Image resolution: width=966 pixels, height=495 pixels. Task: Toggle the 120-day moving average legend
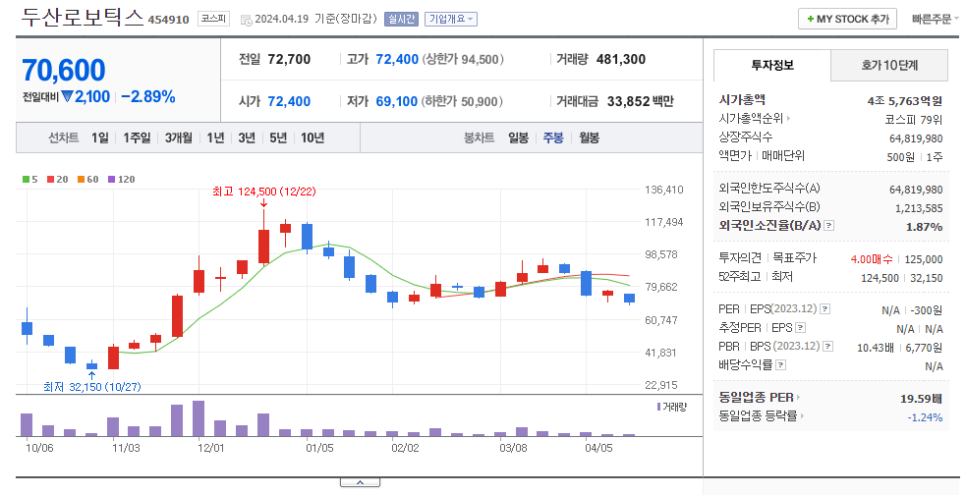[121, 179]
